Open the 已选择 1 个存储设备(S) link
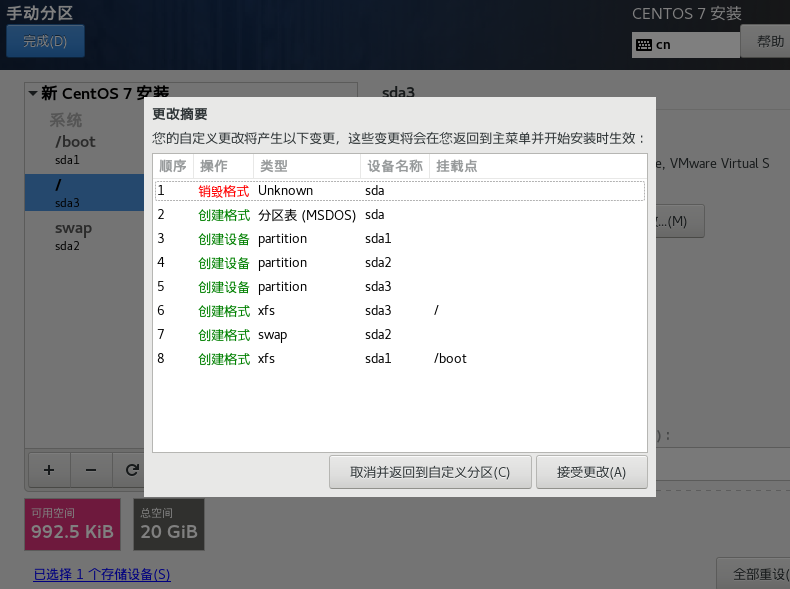The image size is (790, 589). tap(102, 574)
